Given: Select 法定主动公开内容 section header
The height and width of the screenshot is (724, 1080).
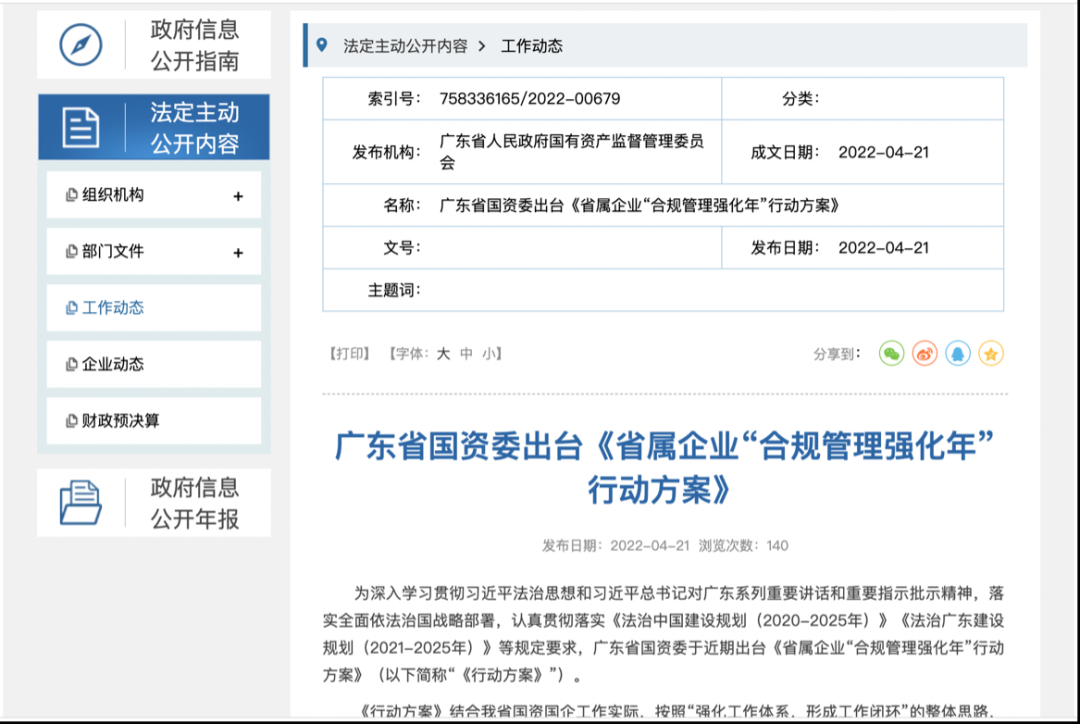Looking at the screenshot, I should [x=154, y=127].
